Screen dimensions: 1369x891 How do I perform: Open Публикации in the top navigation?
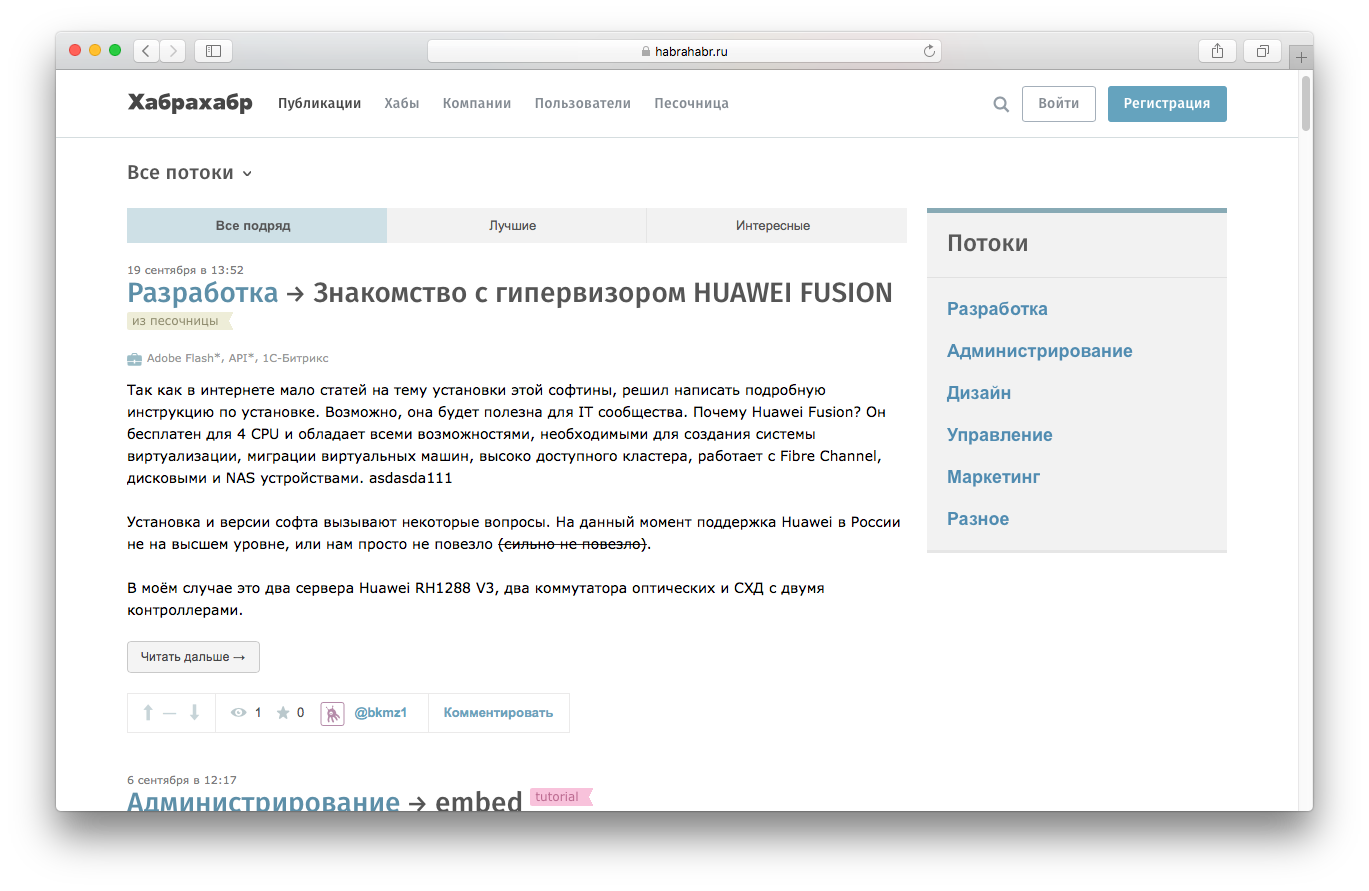tap(319, 103)
